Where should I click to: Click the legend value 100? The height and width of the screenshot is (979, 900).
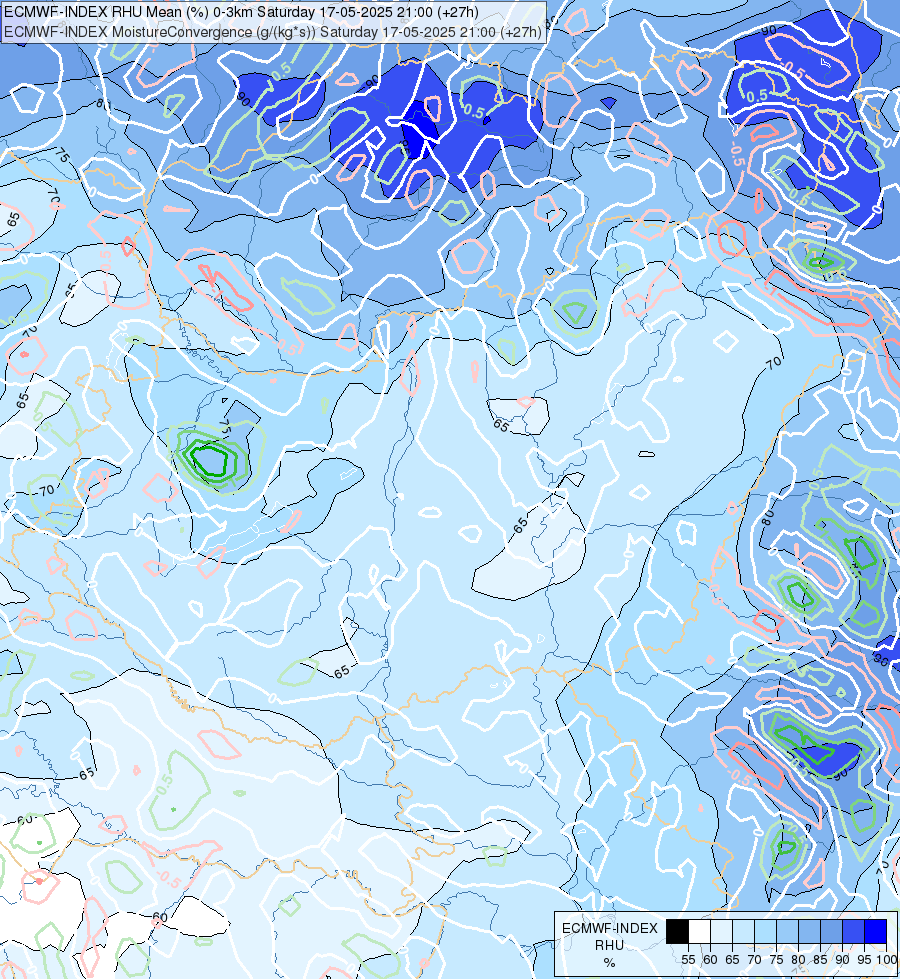pos(887,960)
